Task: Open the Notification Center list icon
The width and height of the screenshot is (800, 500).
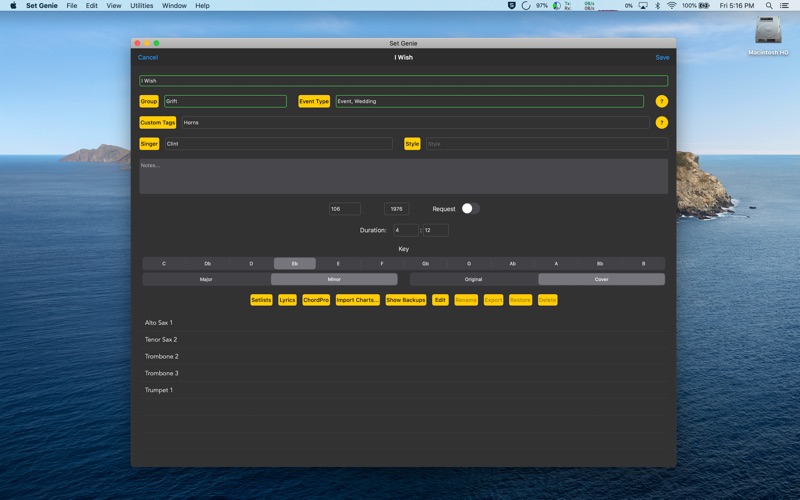Action: [x=784, y=6]
